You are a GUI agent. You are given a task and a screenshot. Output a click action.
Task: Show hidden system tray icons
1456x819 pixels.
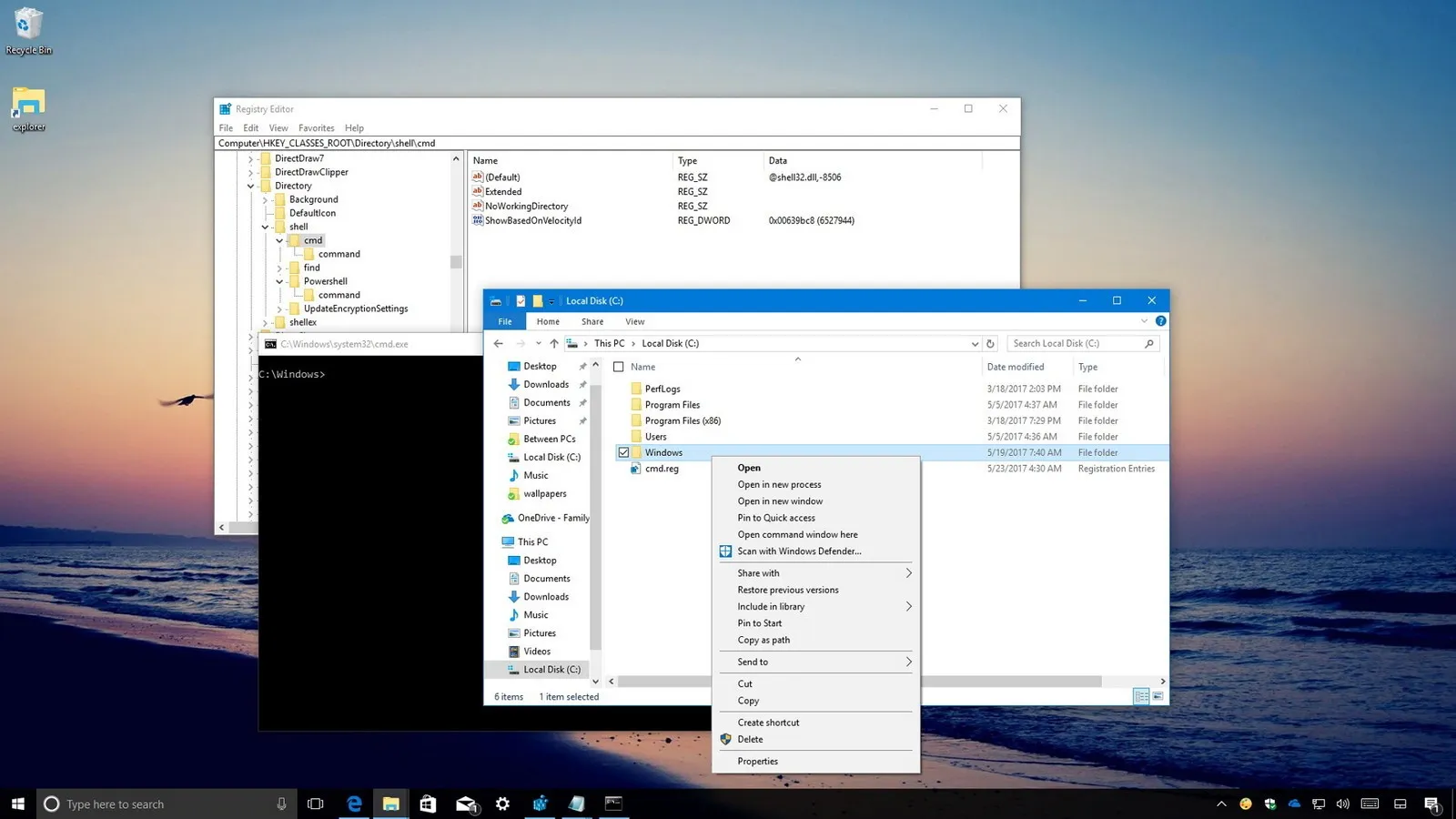click(x=1221, y=804)
